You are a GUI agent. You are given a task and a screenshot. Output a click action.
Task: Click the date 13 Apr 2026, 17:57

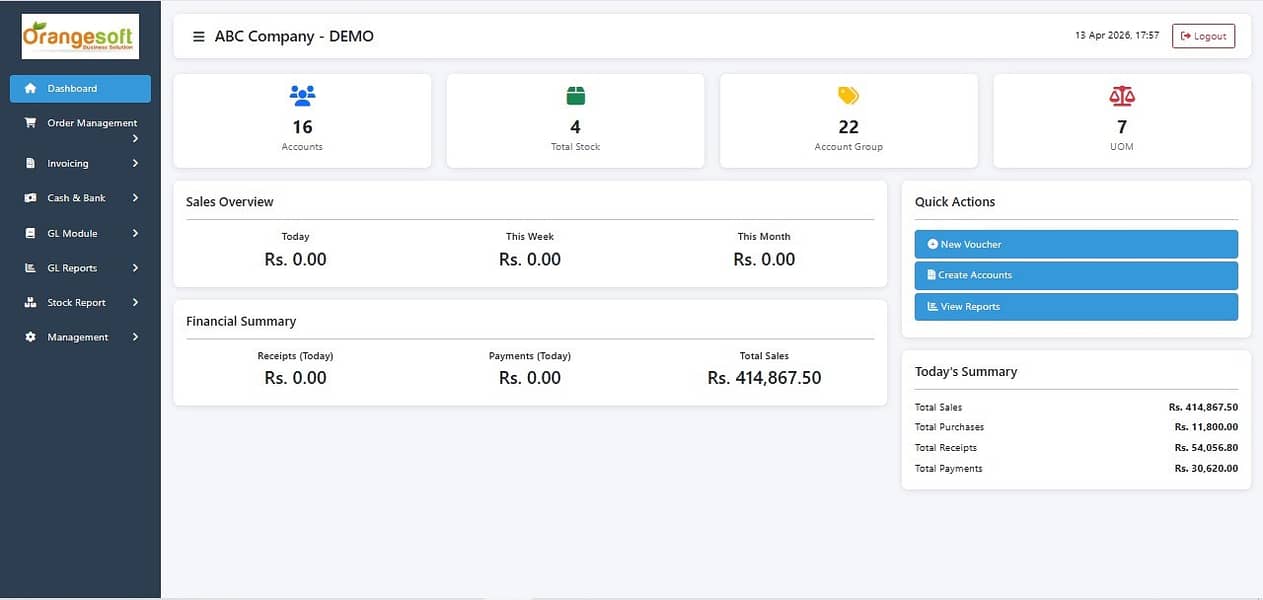(x=1117, y=35)
